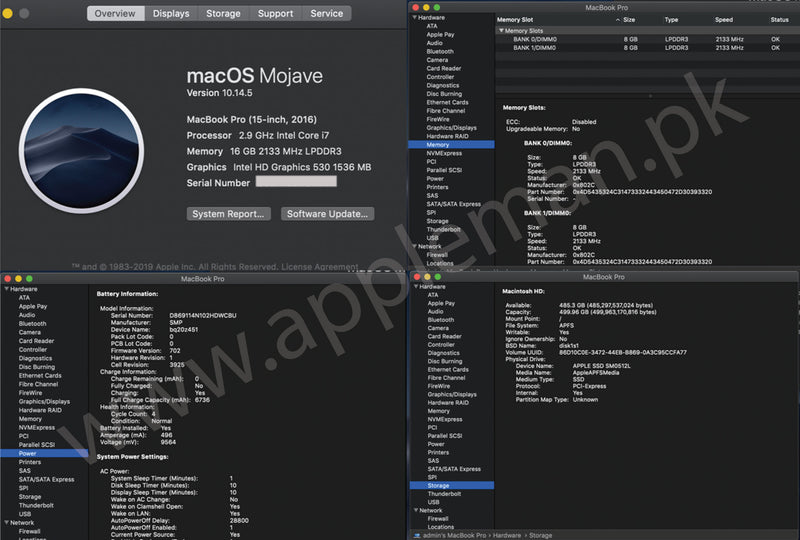The image size is (800, 540).
Task: Select Firewall in the Battery Information window sidebar
Action: pyautogui.click(x=29, y=531)
